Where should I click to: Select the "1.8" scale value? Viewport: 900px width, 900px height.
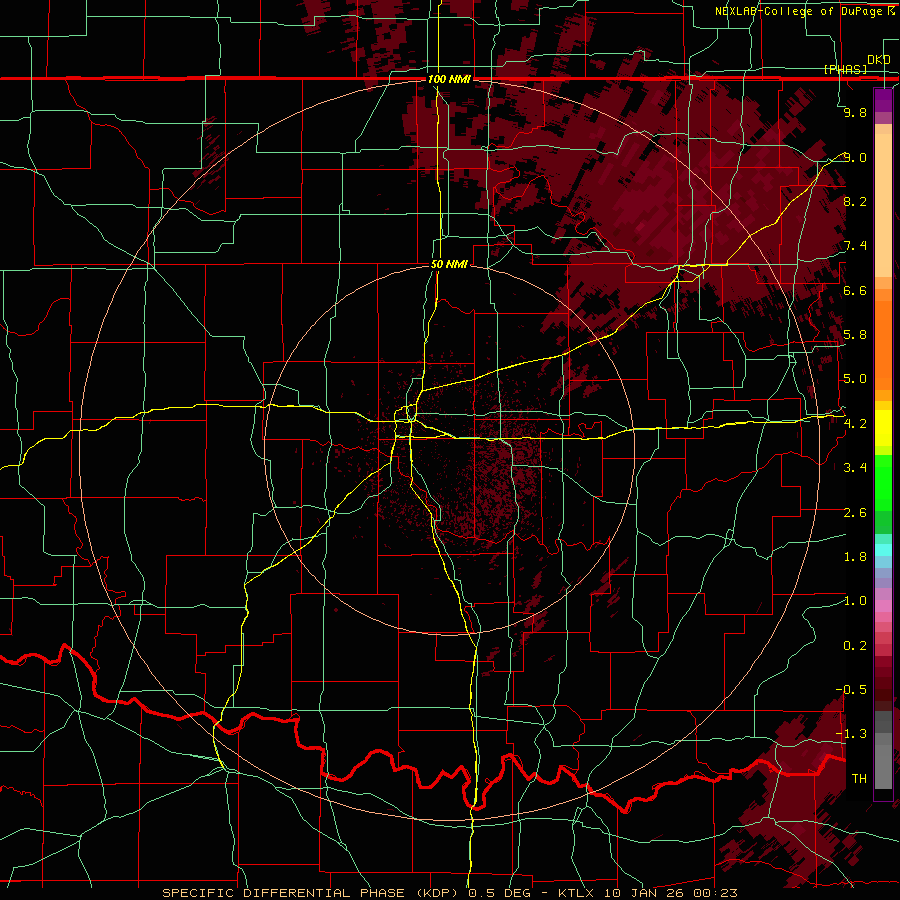click(855, 556)
